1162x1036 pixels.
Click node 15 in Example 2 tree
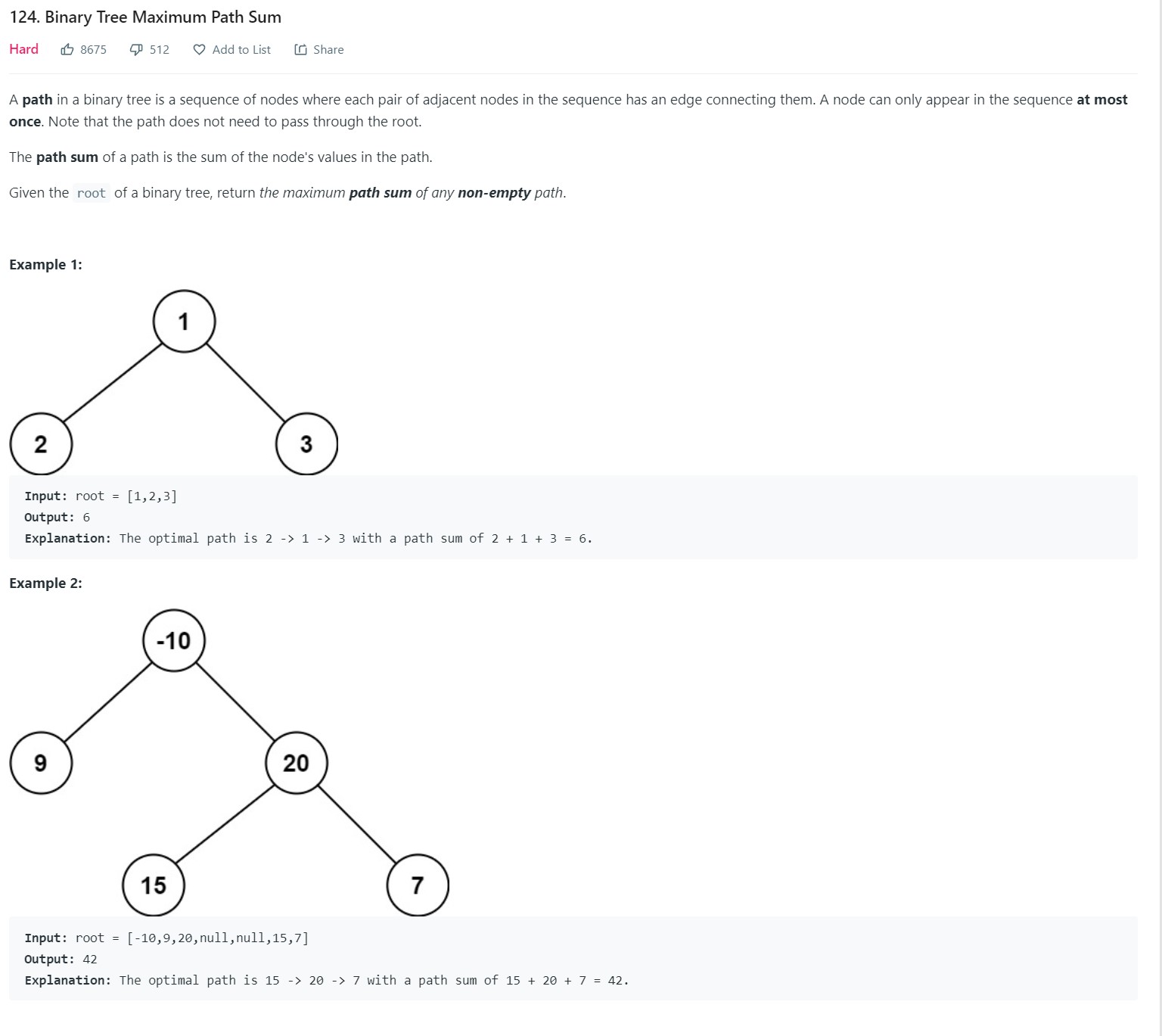point(154,885)
